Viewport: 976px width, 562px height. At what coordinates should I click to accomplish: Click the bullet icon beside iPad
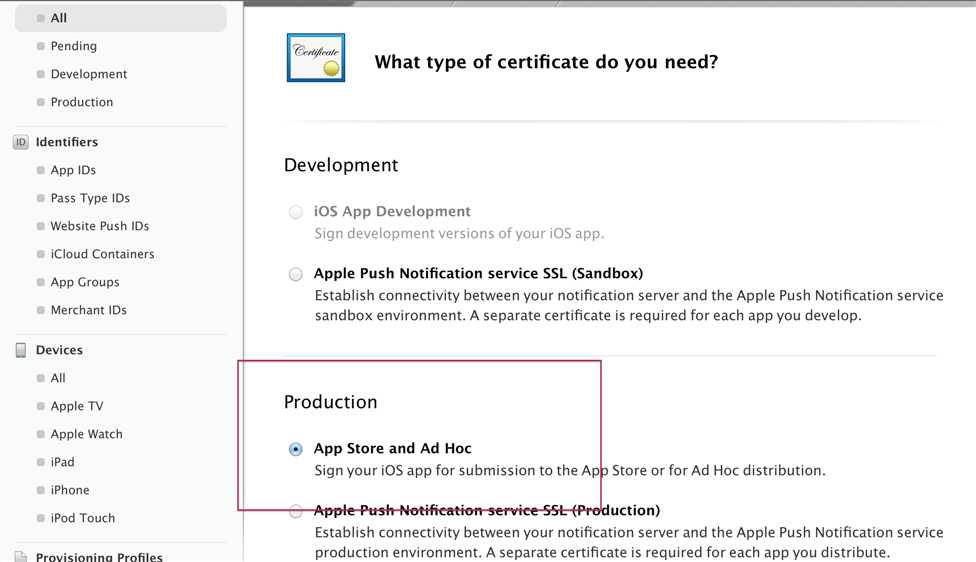(40, 462)
